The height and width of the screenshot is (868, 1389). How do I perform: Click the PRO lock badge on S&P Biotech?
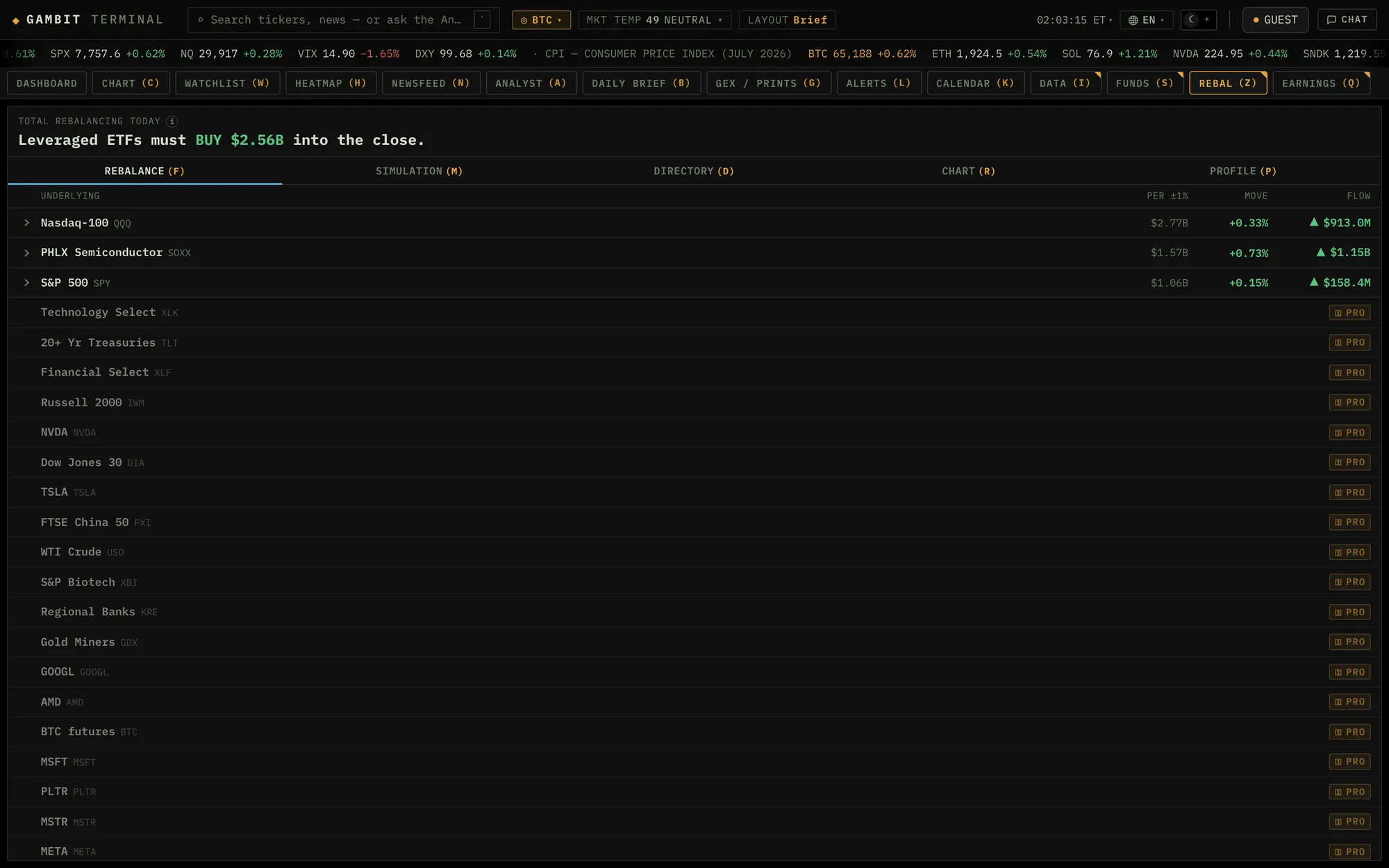pyautogui.click(x=1349, y=582)
